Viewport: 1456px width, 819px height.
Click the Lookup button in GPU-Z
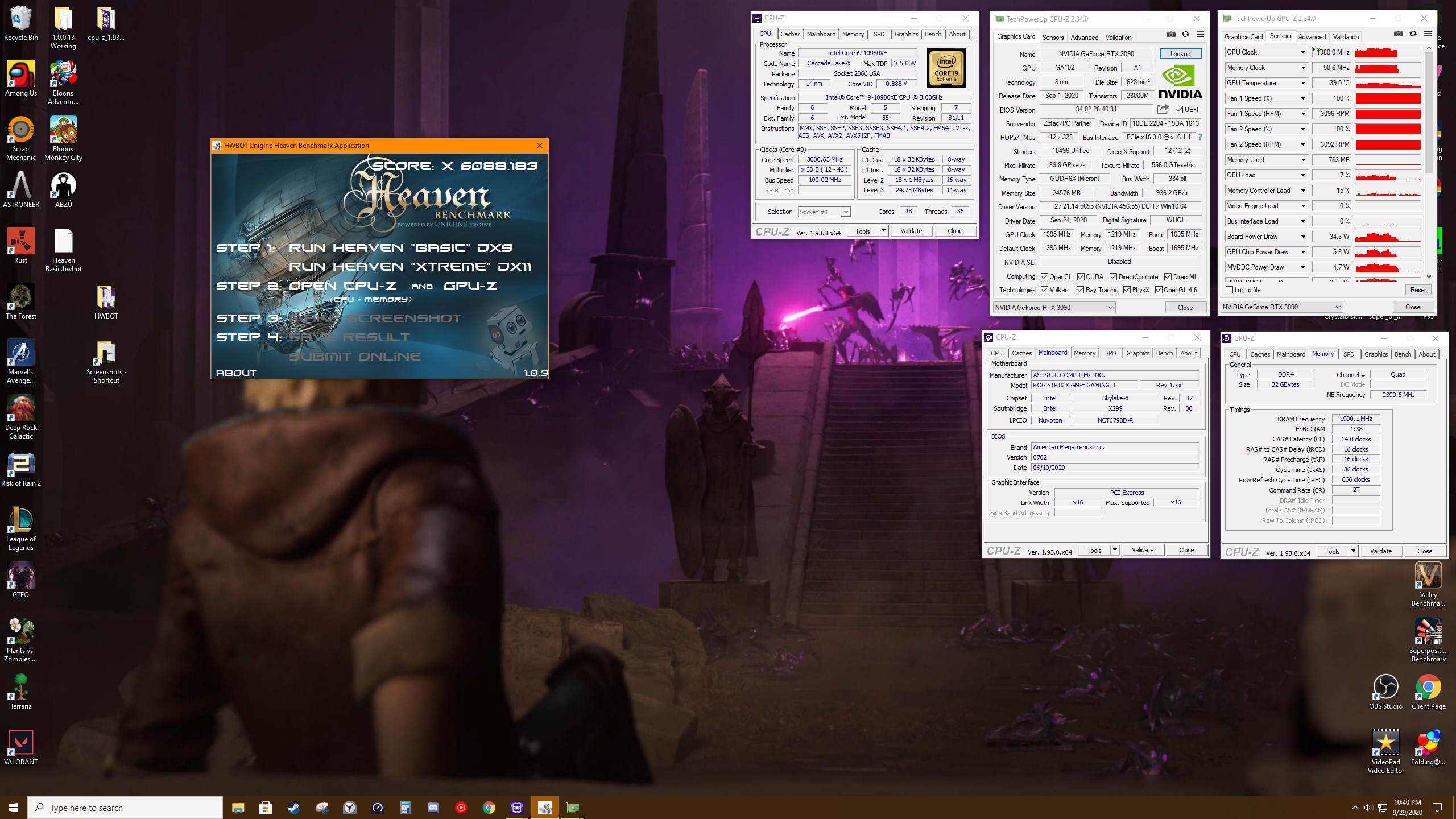1180,54
